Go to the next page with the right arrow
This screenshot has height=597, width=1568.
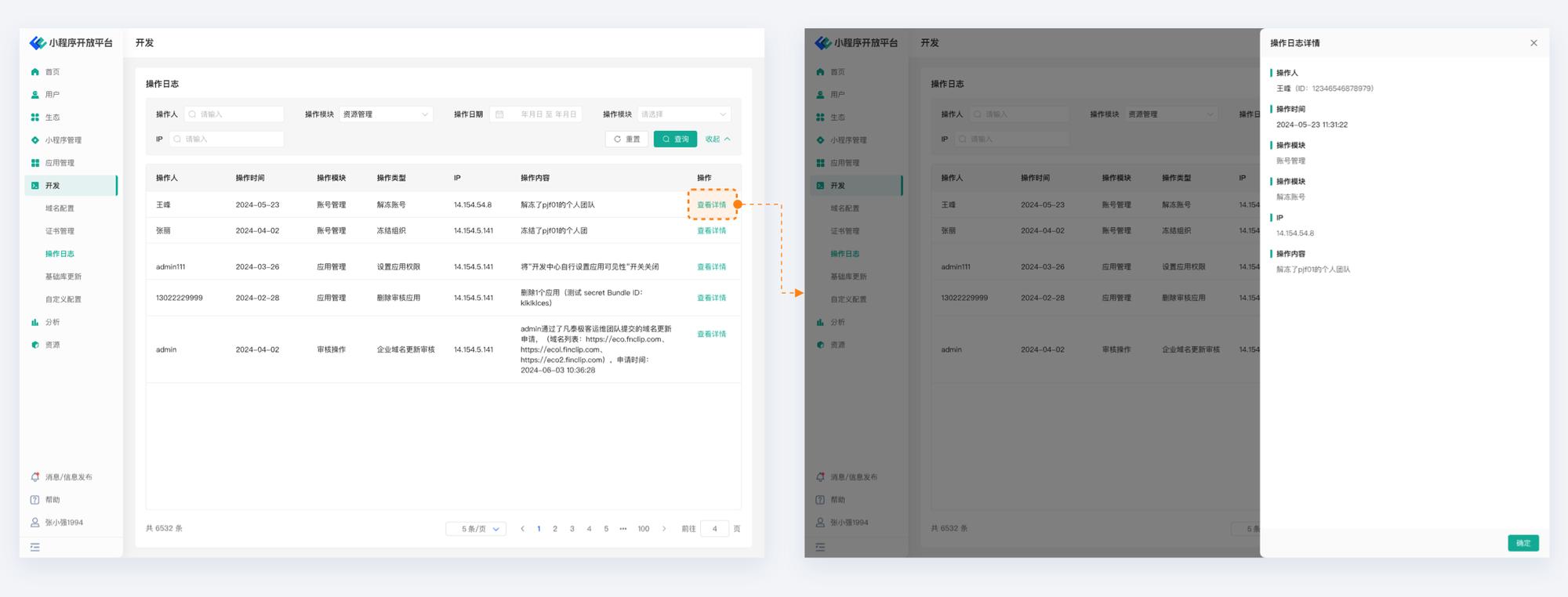tap(664, 529)
